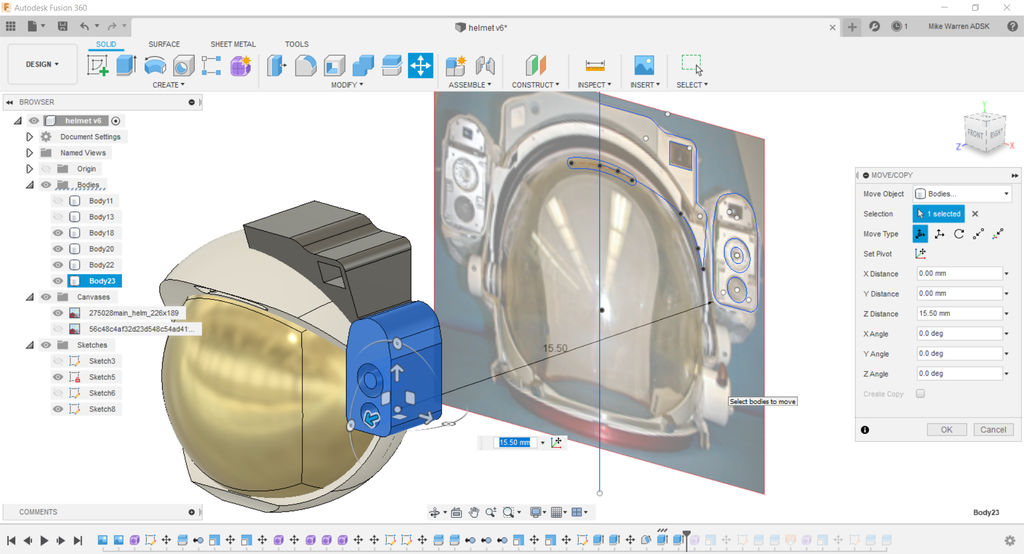
Task: Open the ASSEMBLE menu
Action: point(470,85)
